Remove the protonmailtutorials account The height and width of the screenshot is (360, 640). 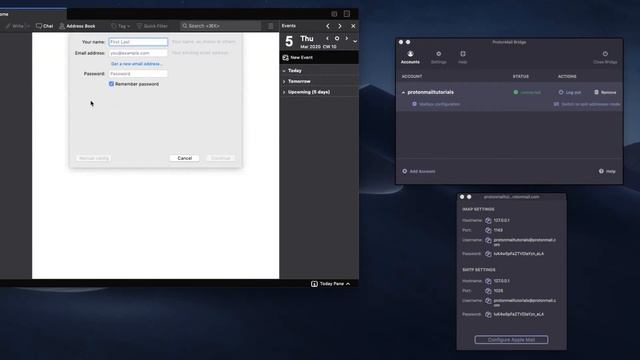coord(605,93)
